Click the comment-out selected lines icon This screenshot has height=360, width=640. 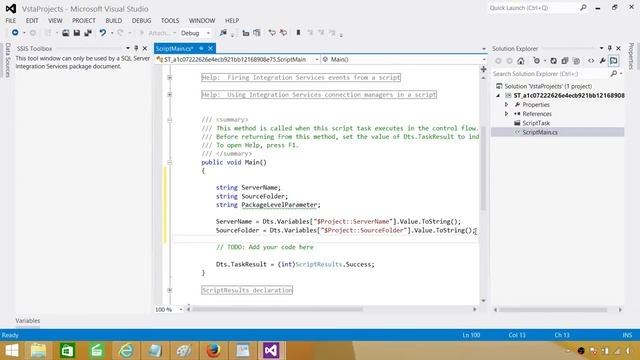[272, 33]
